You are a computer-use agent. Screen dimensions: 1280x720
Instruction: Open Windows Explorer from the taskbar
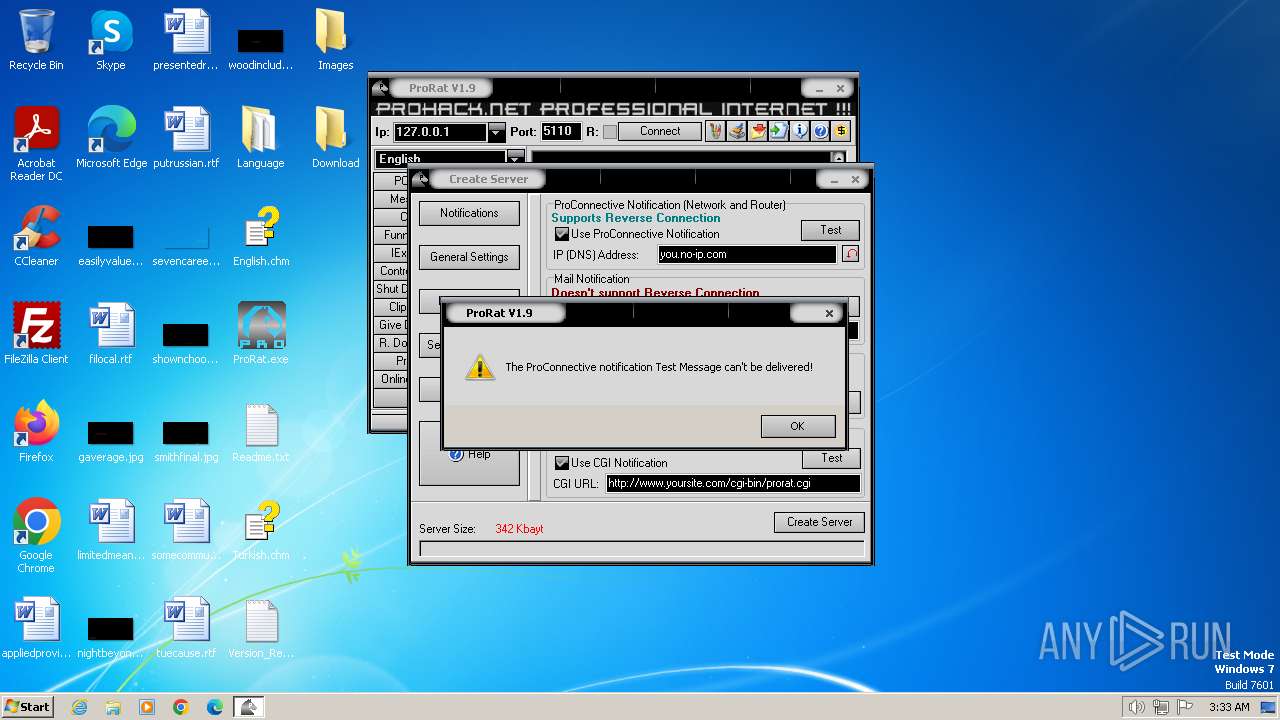(x=113, y=707)
